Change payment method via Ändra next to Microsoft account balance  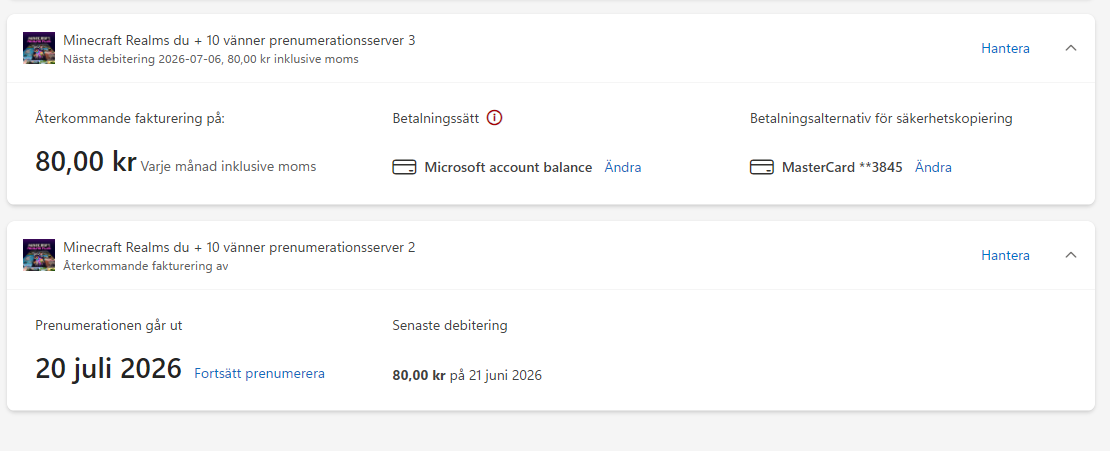tap(623, 168)
